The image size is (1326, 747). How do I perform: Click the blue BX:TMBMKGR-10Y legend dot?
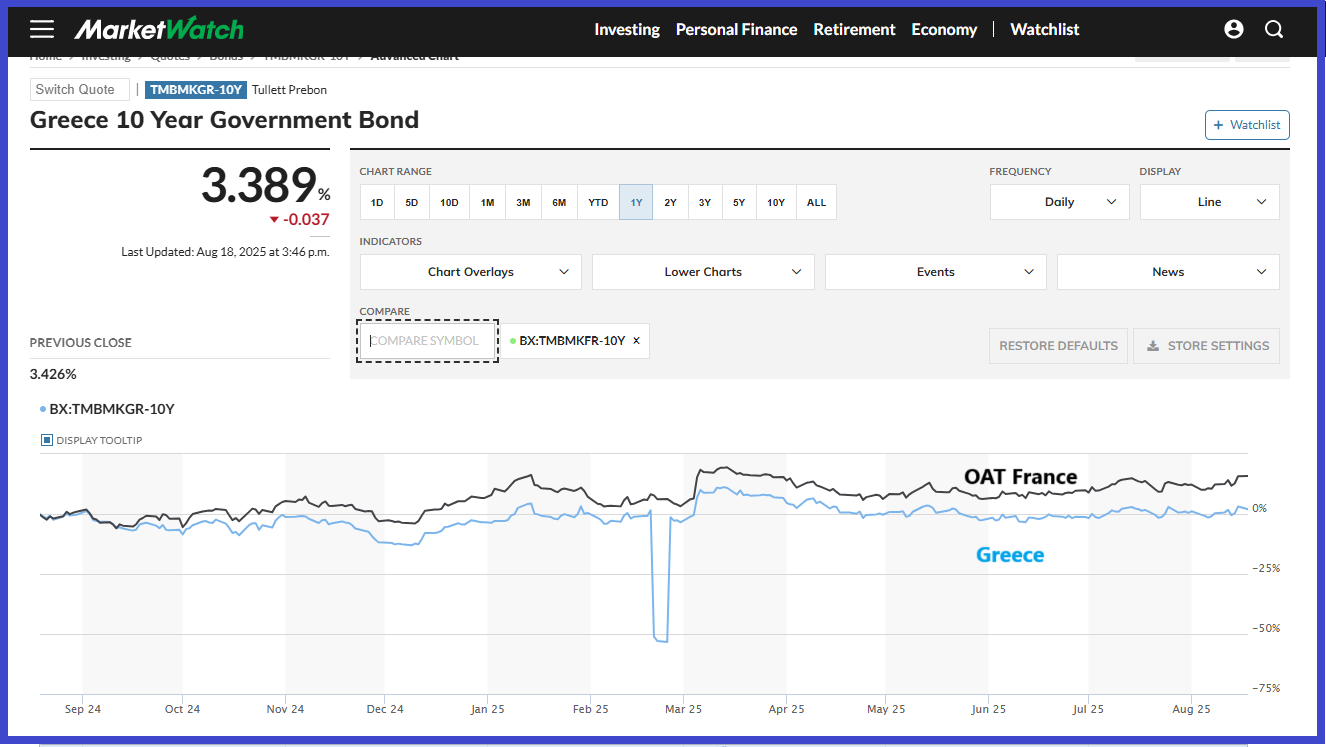pyautogui.click(x=42, y=409)
